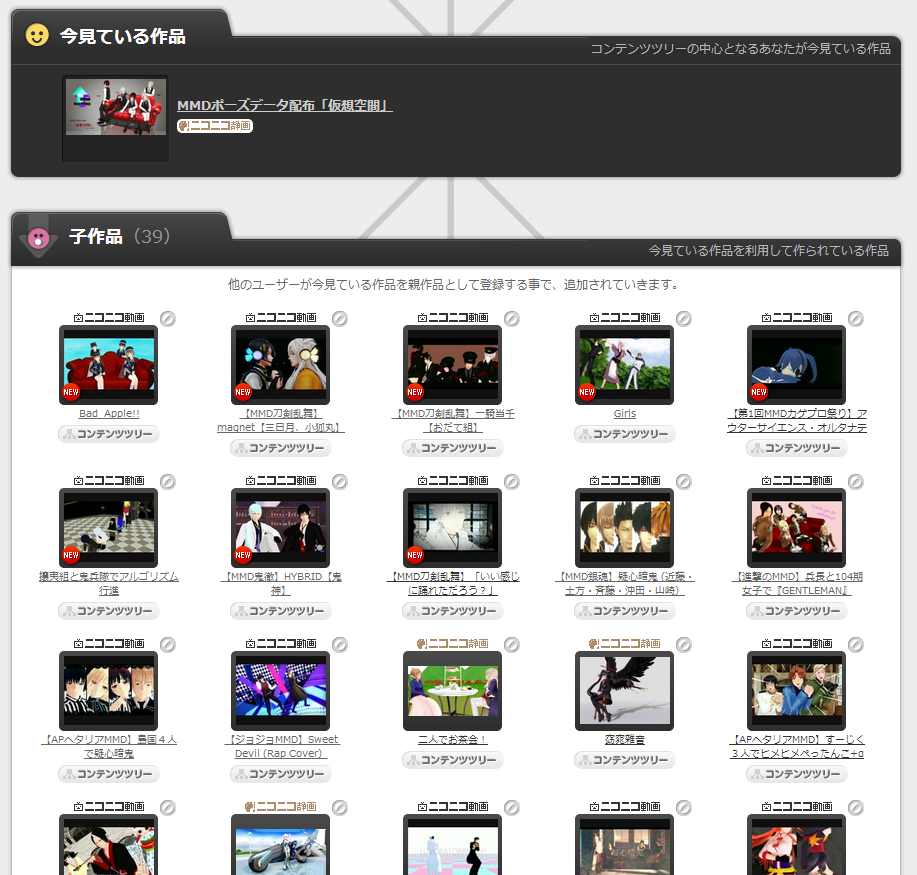Image resolution: width=917 pixels, height=875 pixels.
Task: Click the ニコニコ動画 logo above Girls thumbnail
Action: [x=625, y=318]
